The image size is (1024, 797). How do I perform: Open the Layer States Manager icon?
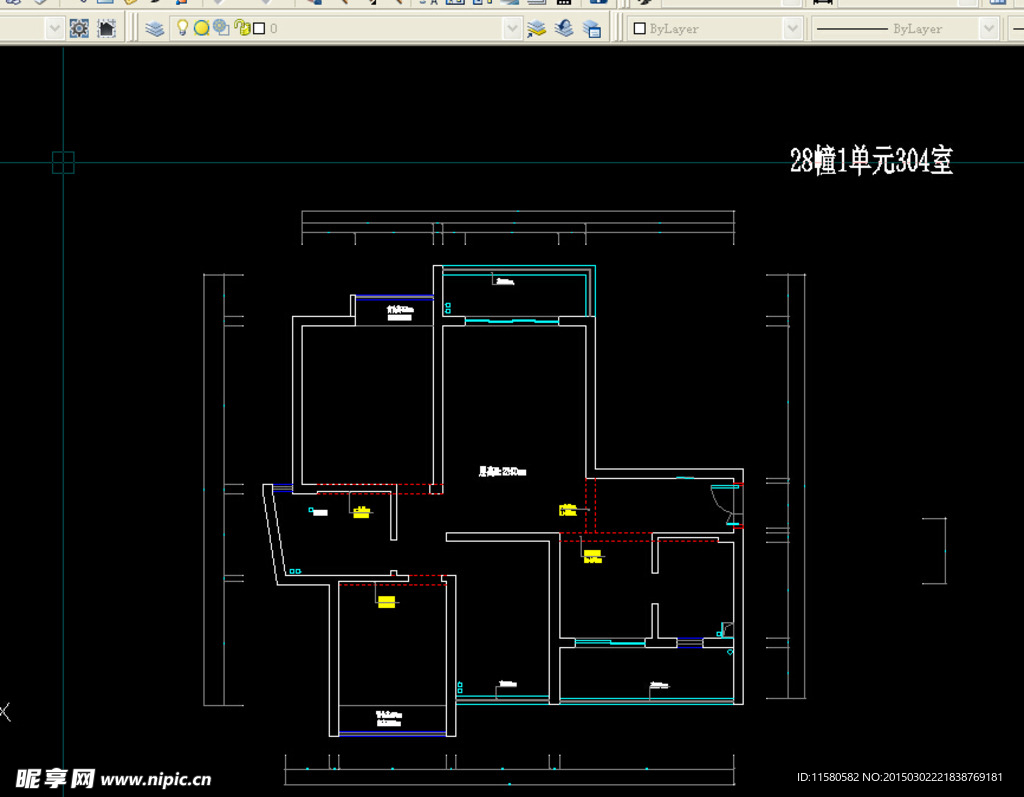(592, 29)
